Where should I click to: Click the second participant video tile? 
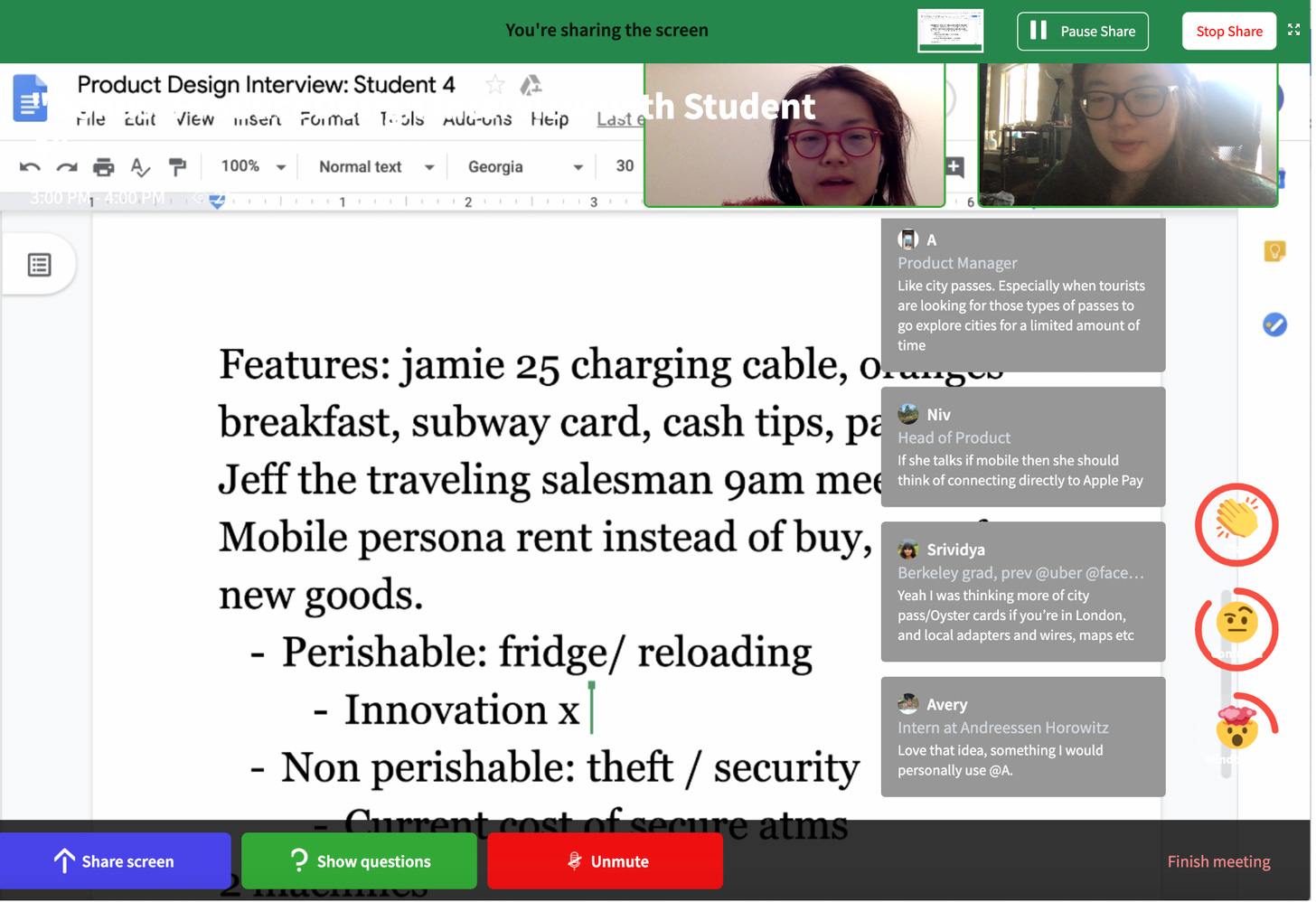(1128, 134)
